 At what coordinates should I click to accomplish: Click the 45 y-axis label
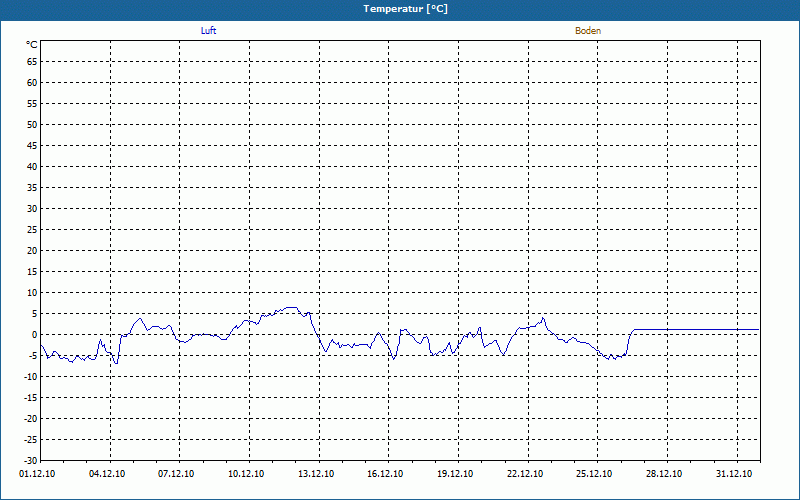point(32,146)
